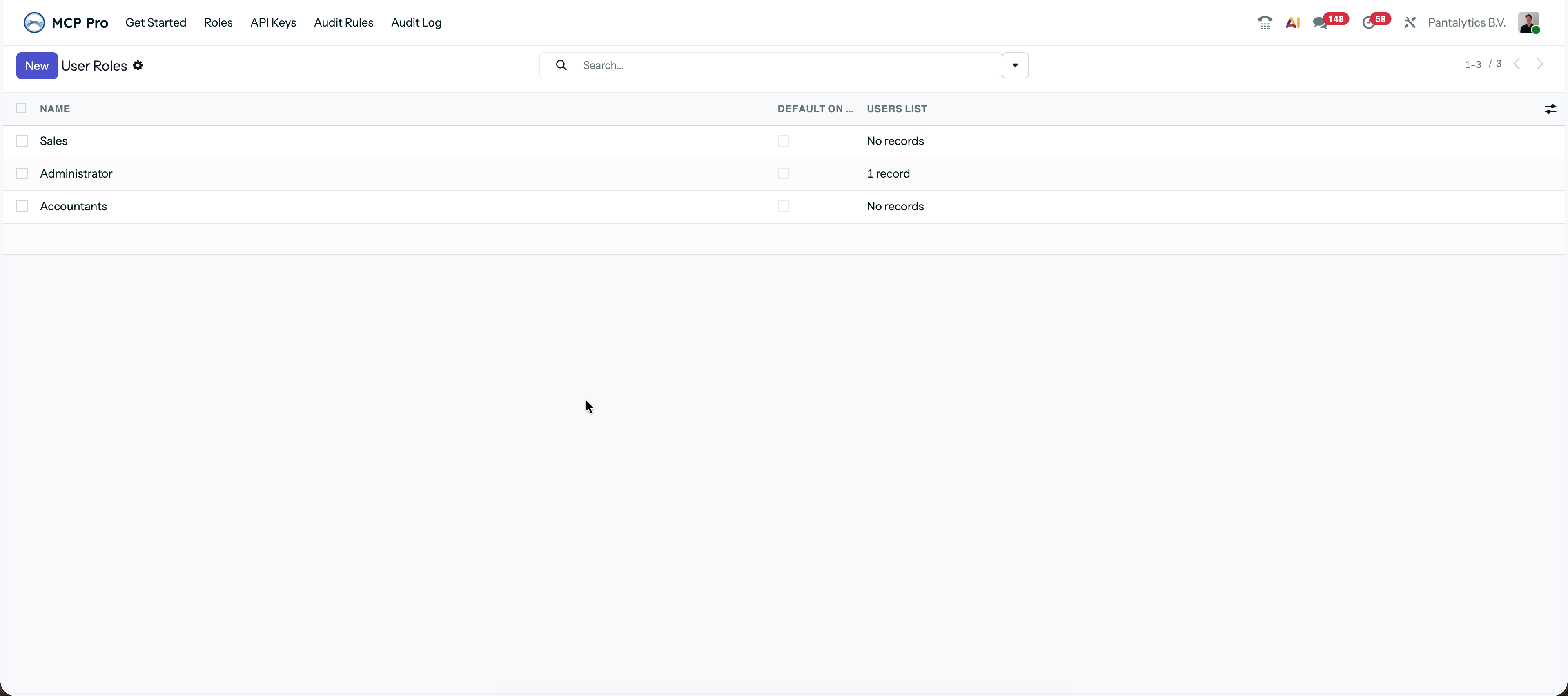The image size is (1568, 696).
Task: Toggle Default On checkbox for Accountants
Action: [784, 206]
